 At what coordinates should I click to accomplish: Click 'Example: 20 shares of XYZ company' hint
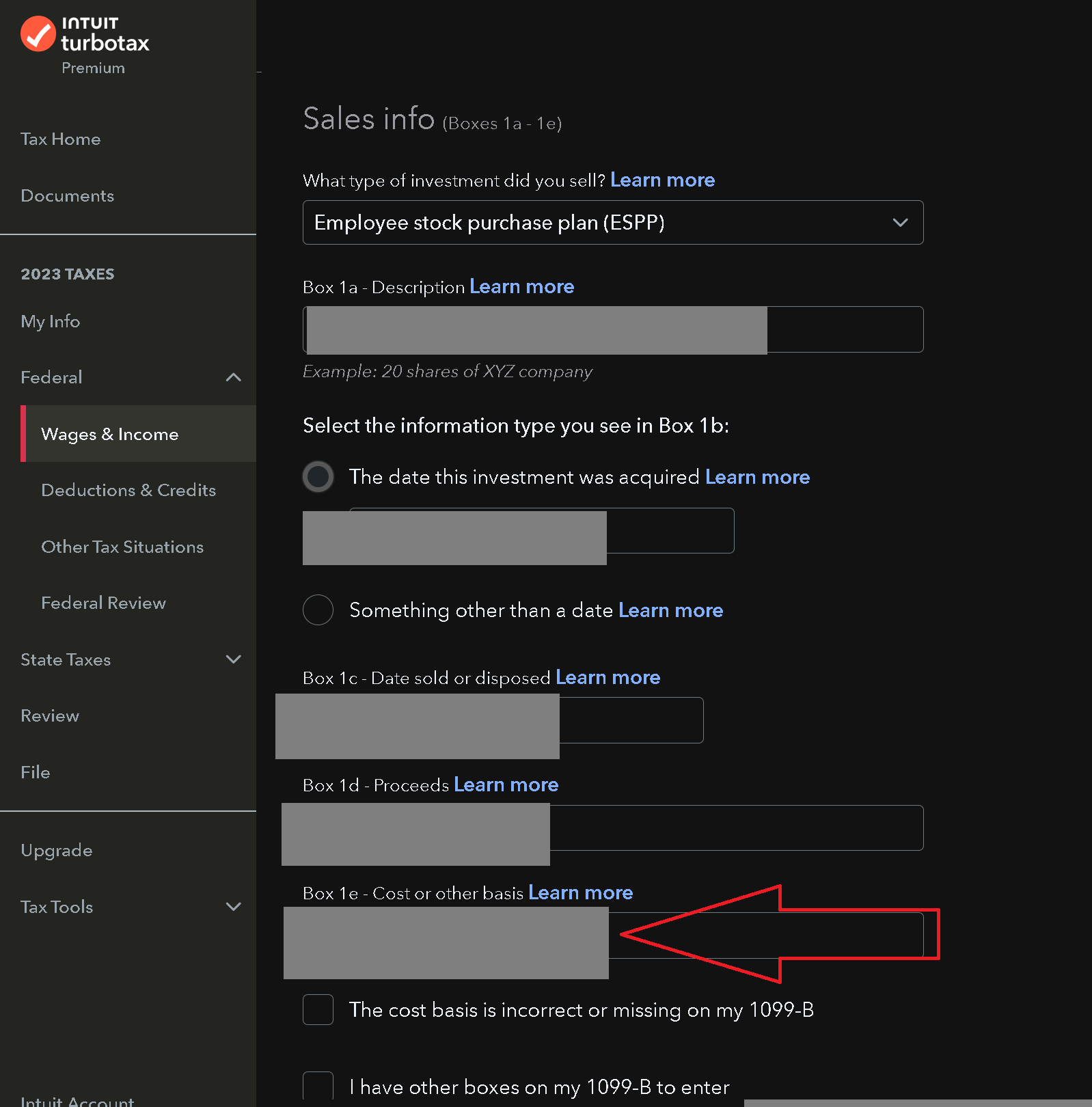pos(448,371)
